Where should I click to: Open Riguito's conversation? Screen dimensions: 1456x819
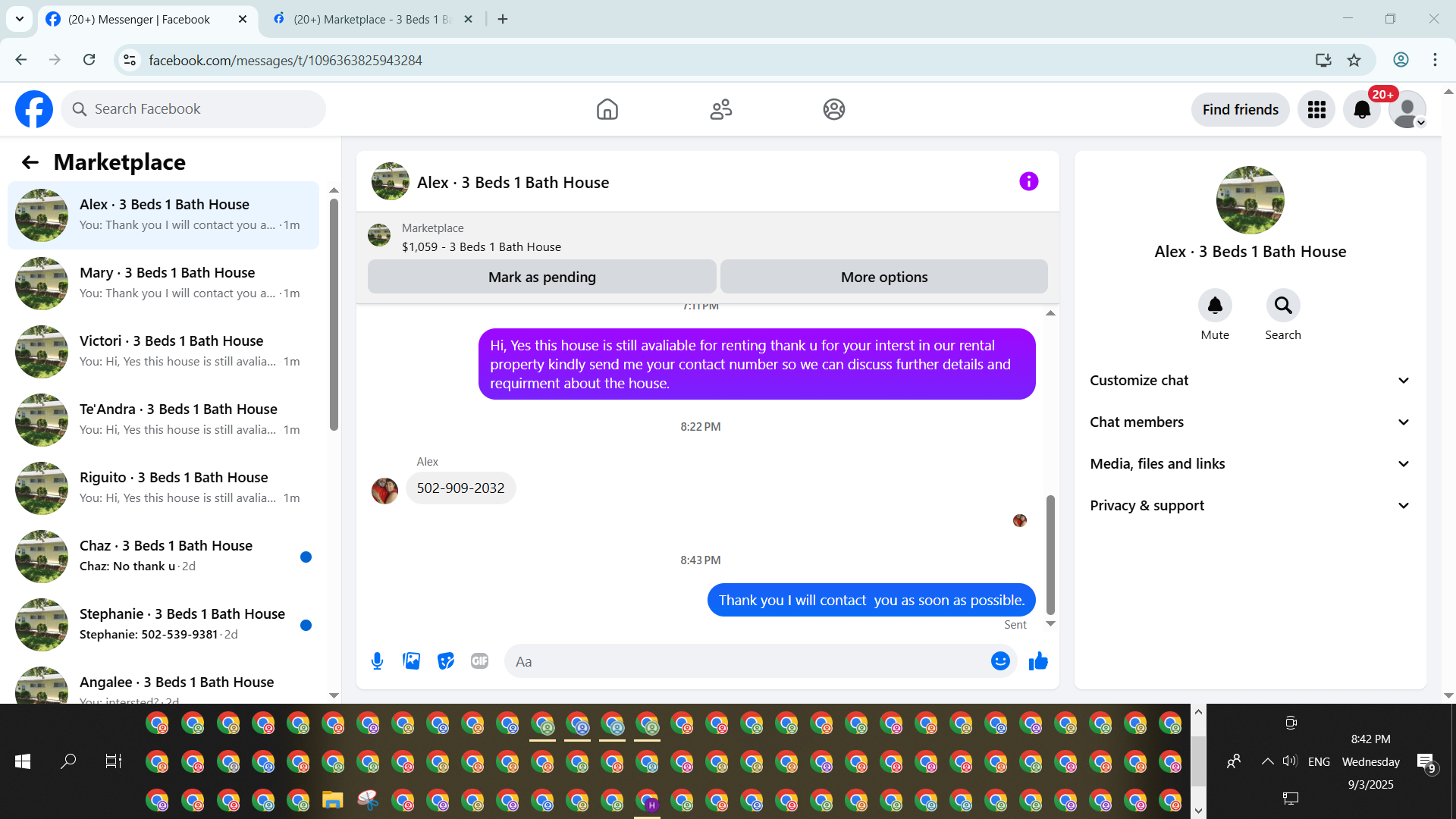point(163,488)
